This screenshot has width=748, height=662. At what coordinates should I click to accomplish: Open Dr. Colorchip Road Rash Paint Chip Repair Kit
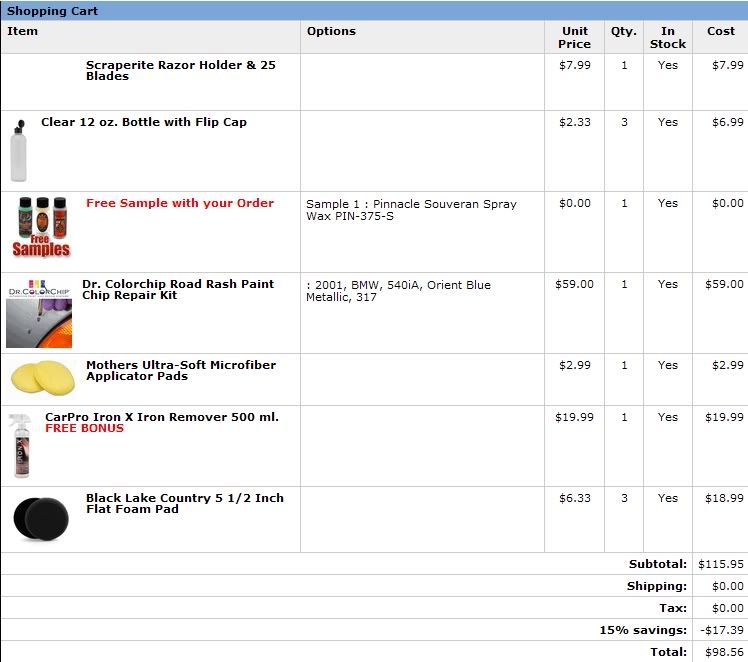pos(178,290)
